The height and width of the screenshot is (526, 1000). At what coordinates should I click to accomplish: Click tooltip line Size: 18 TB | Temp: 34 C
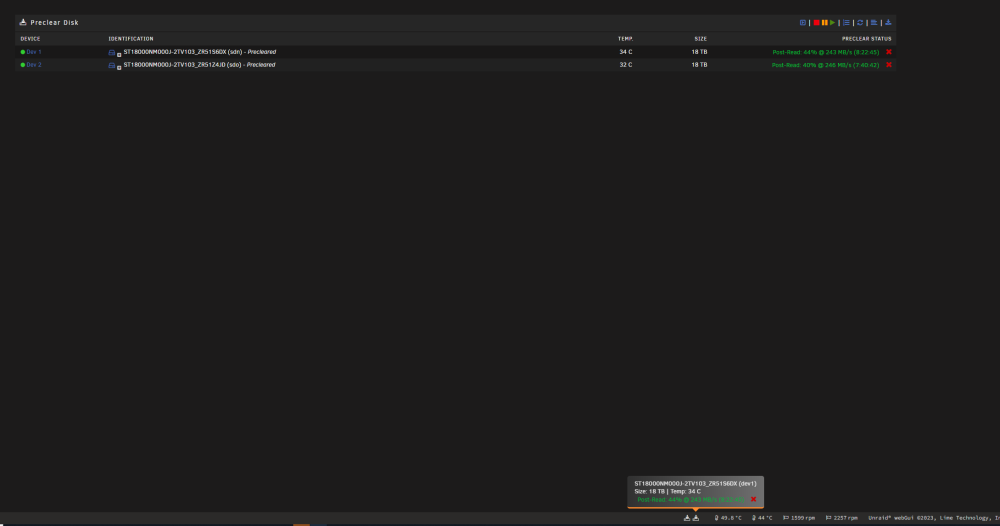[x=667, y=492]
